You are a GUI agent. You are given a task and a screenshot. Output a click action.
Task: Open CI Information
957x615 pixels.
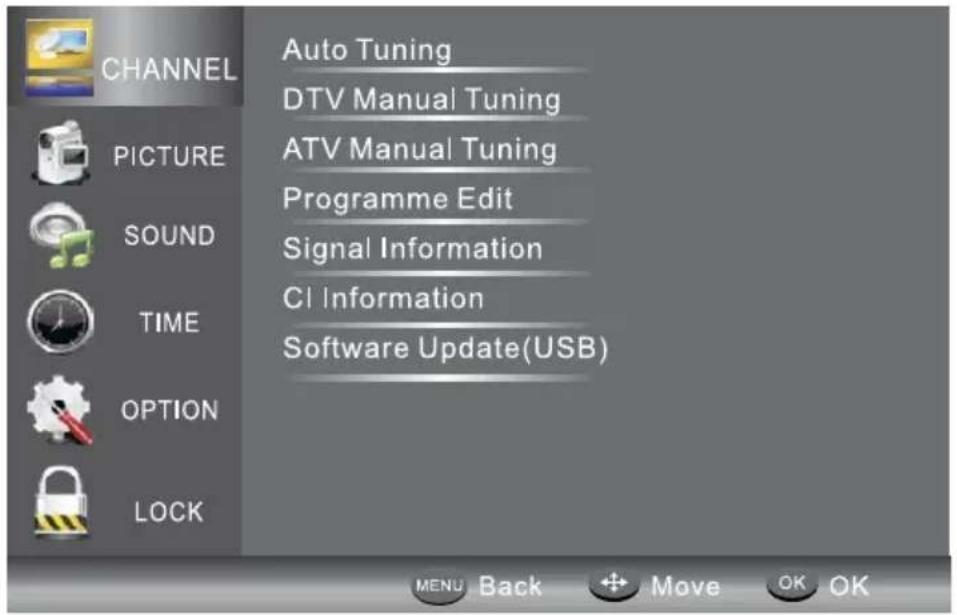click(x=383, y=298)
